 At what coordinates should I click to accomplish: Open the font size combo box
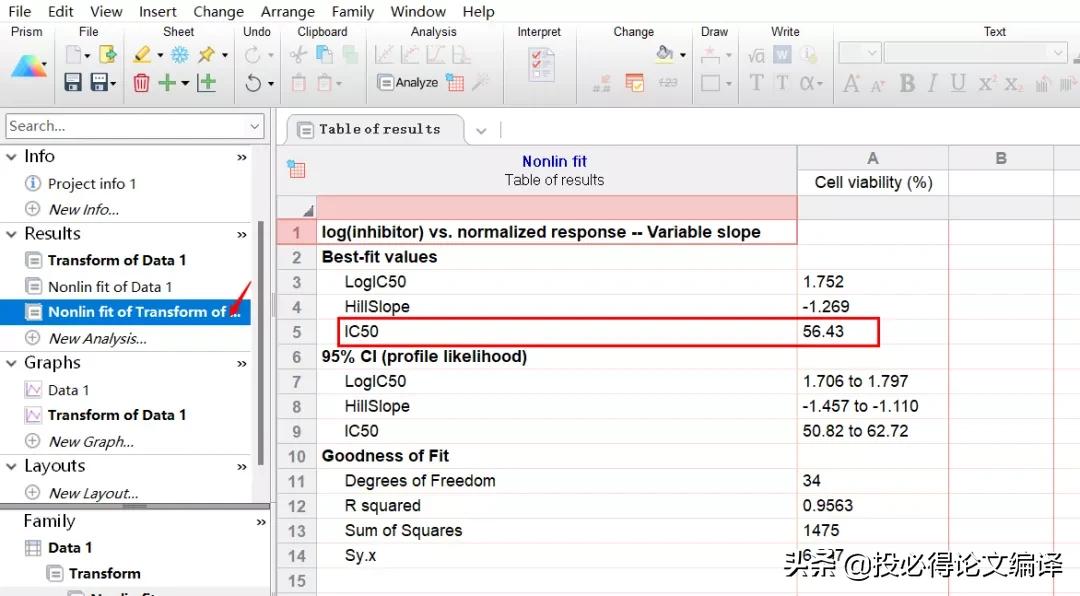(860, 53)
